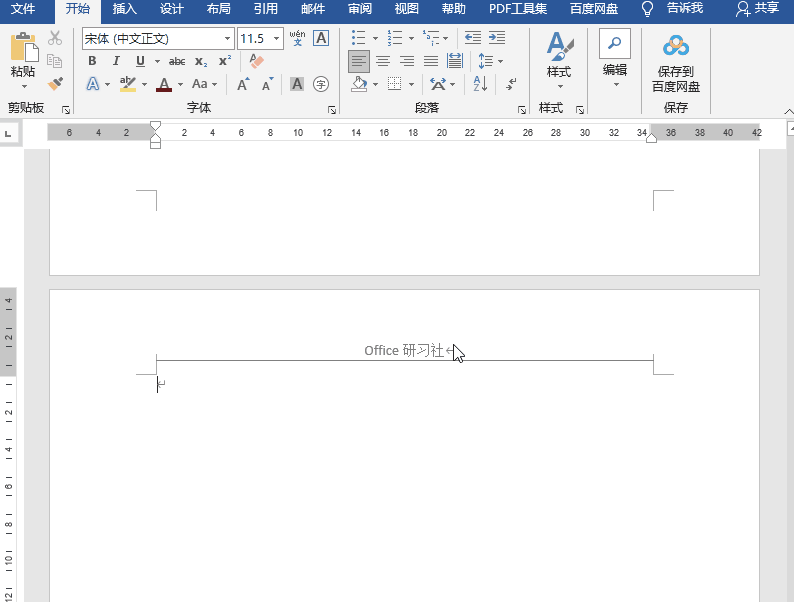Open the borders dropdown arrow

pos(411,85)
